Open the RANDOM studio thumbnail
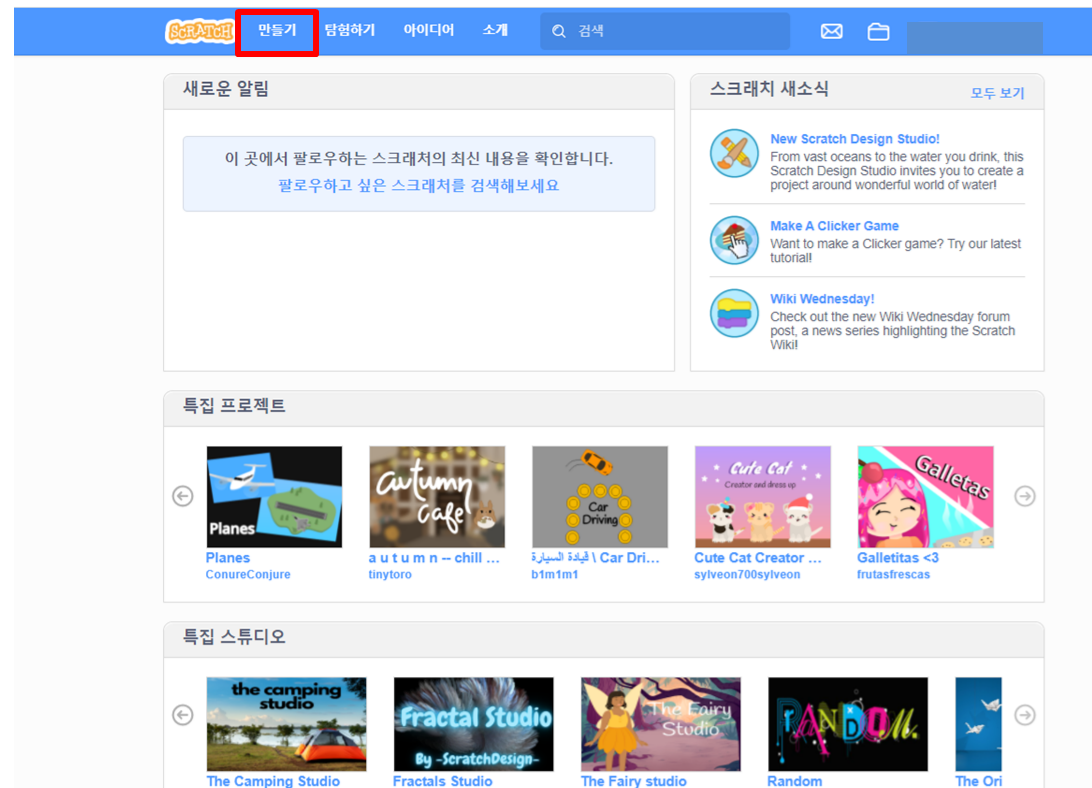 [x=848, y=724]
